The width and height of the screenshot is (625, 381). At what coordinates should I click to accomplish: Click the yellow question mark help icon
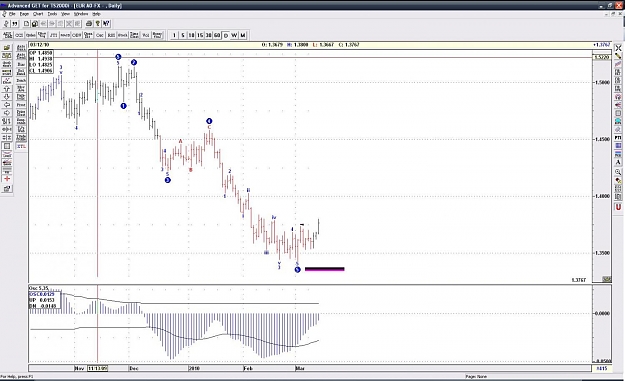pyautogui.click(x=97, y=24)
